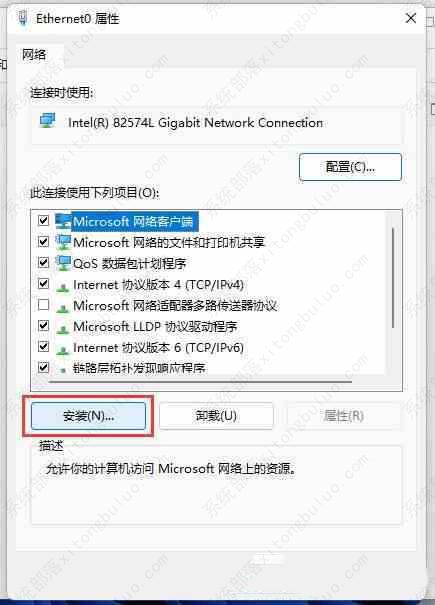Click the Intel 82574L network adapter icon

point(48,121)
